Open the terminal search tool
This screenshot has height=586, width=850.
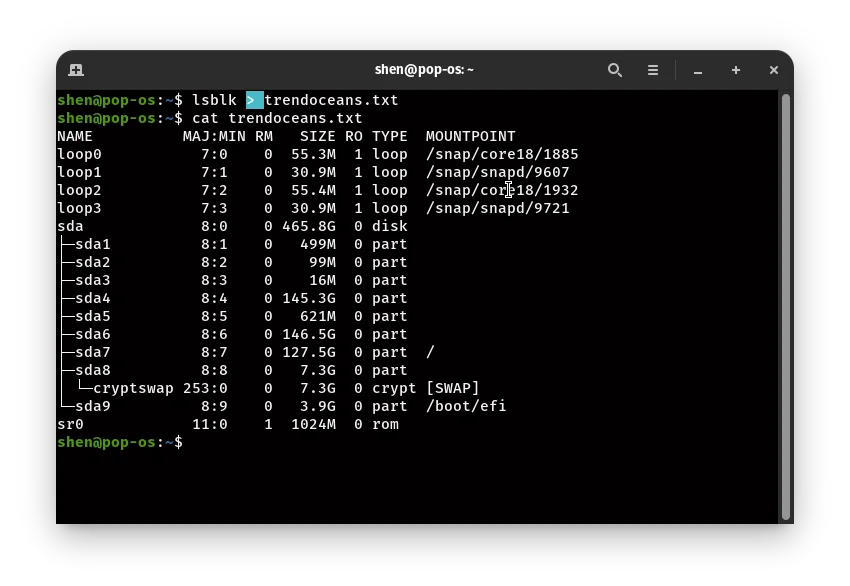(615, 70)
